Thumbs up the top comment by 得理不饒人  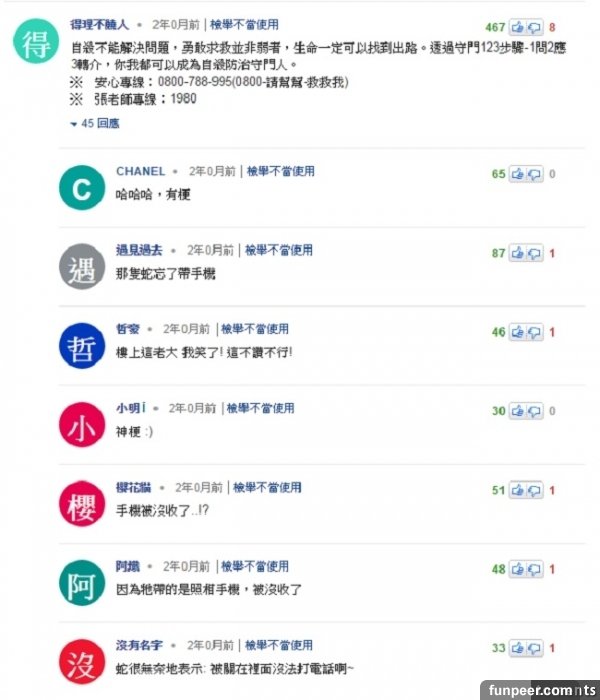point(518,28)
